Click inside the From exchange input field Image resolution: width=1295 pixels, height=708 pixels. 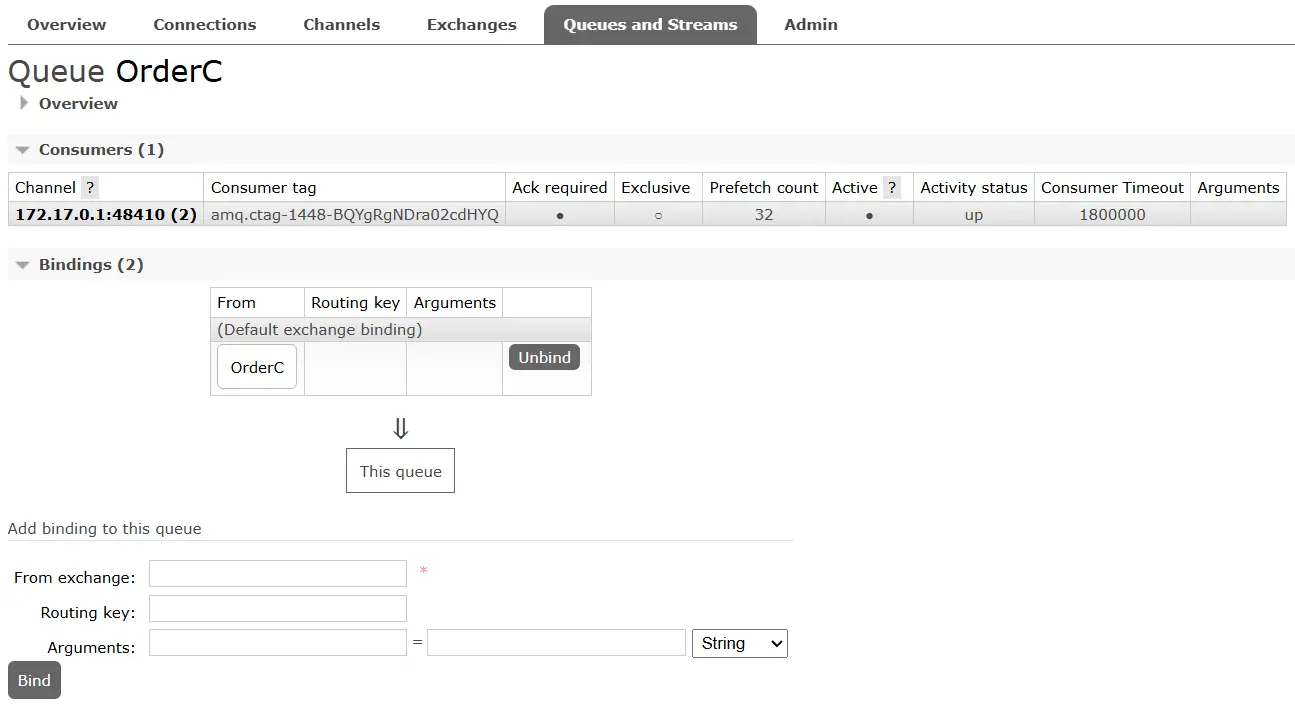(277, 573)
